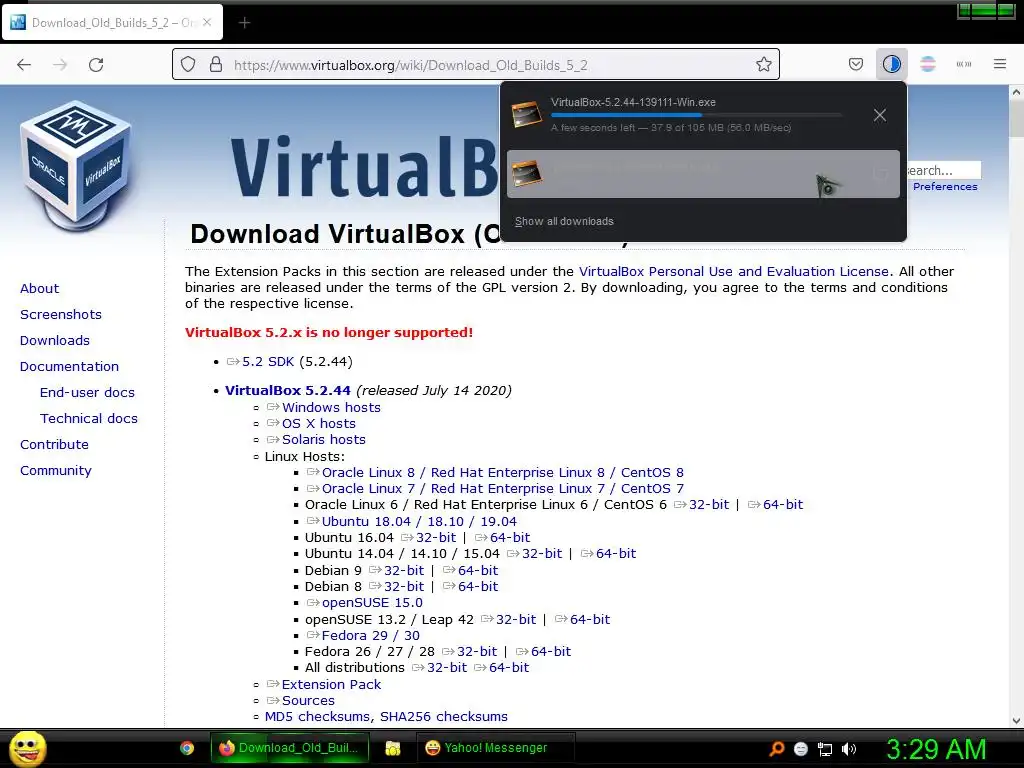Switch to Yahoo! Messenger taskbar window
This screenshot has width=1024, height=768.
496,748
